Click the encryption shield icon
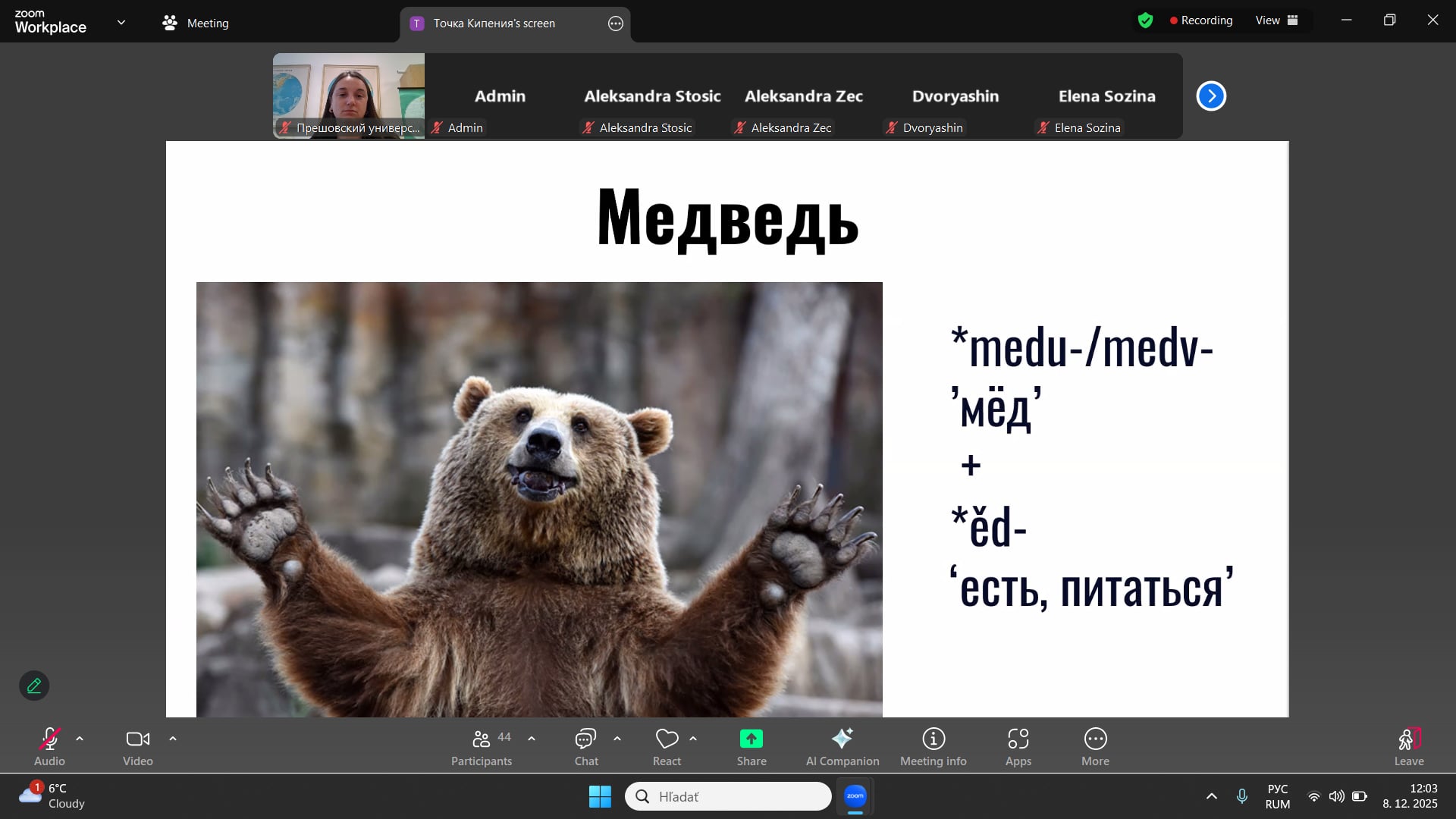The height and width of the screenshot is (819, 1456). coord(1145,20)
